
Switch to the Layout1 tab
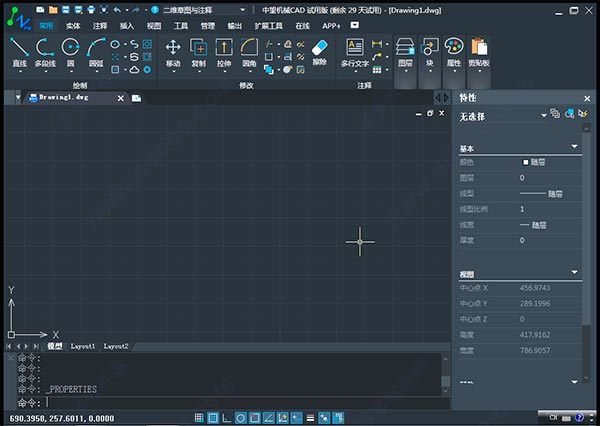(x=83, y=346)
